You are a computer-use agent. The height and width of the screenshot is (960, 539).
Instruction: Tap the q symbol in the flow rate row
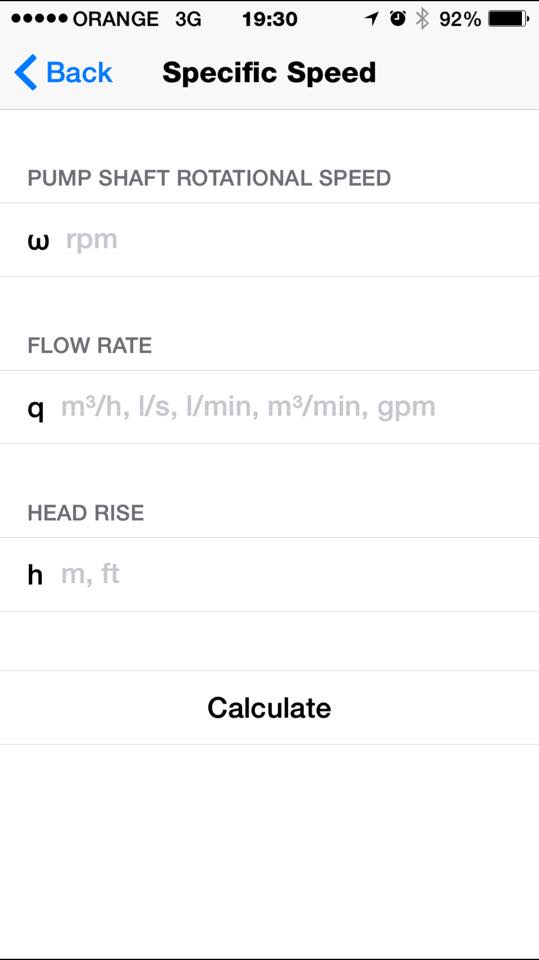pos(36,410)
